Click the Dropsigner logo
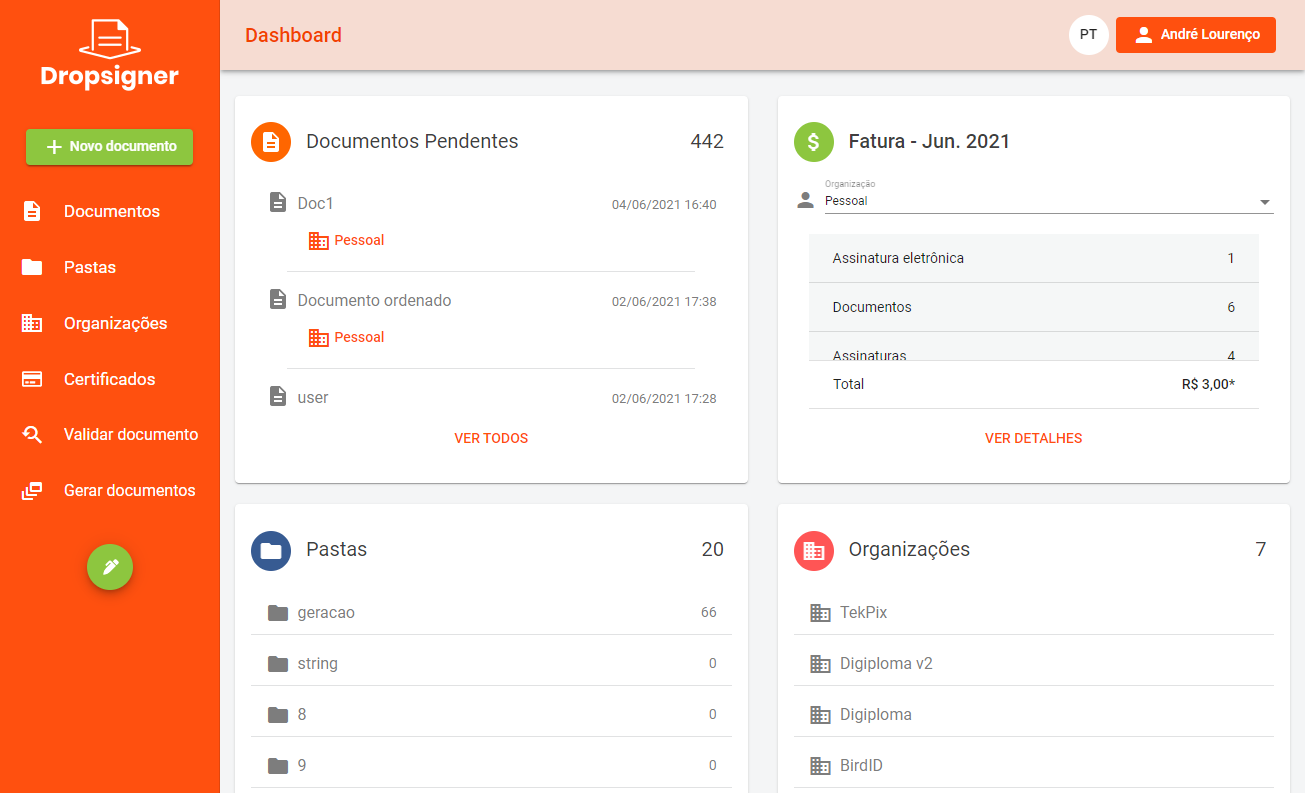The width and height of the screenshot is (1305, 793). coord(110,53)
